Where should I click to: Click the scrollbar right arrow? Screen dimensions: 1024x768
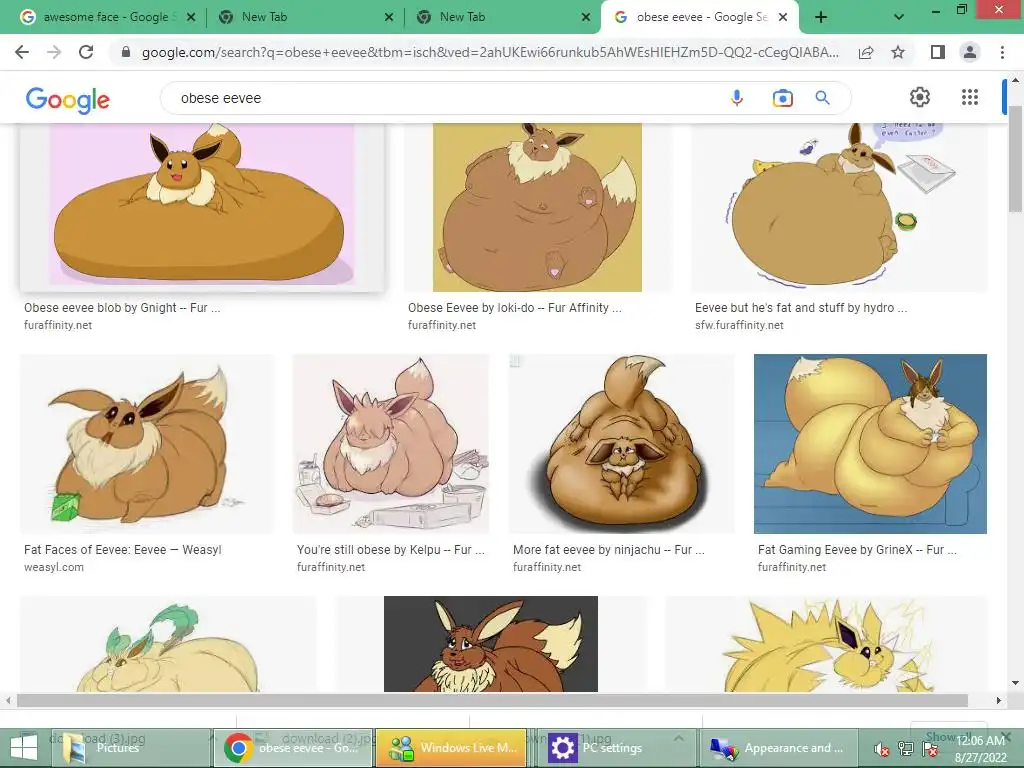999,700
